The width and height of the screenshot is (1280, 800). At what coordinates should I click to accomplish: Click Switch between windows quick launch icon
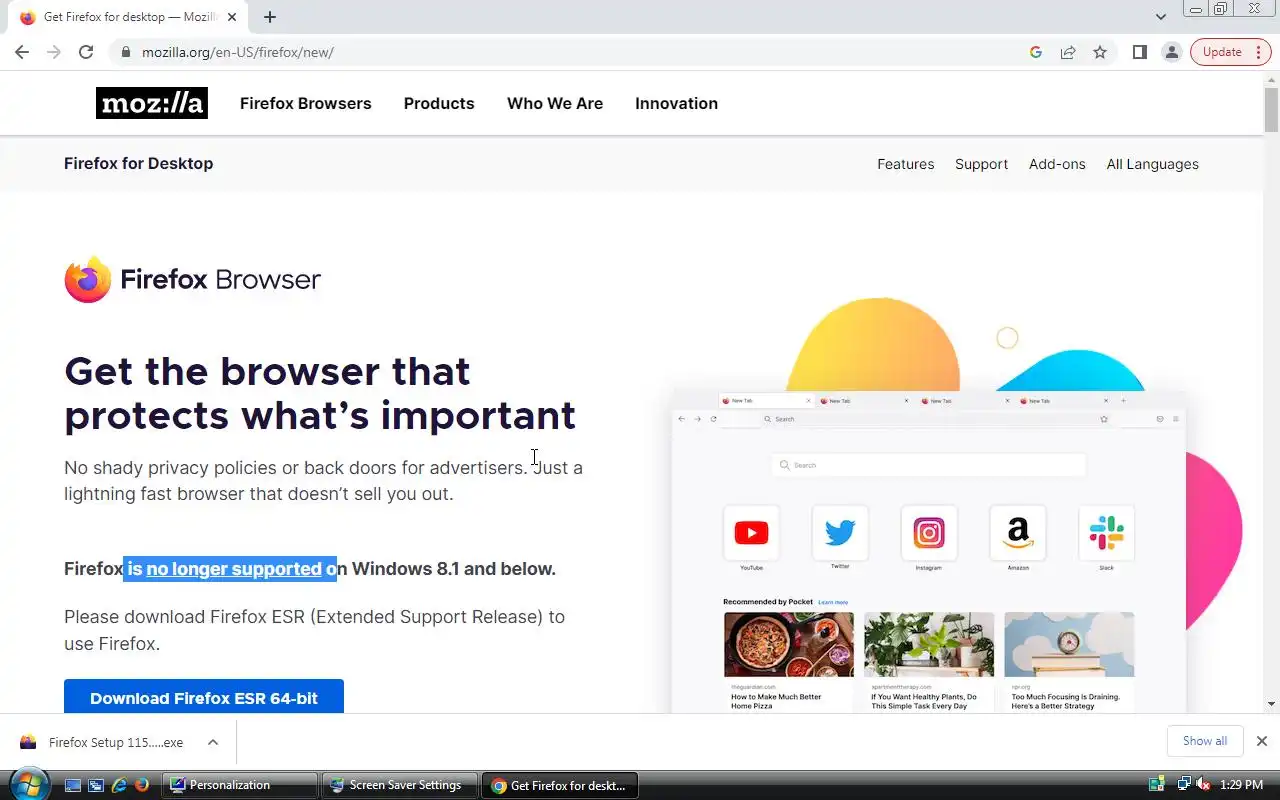(x=96, y=785)
